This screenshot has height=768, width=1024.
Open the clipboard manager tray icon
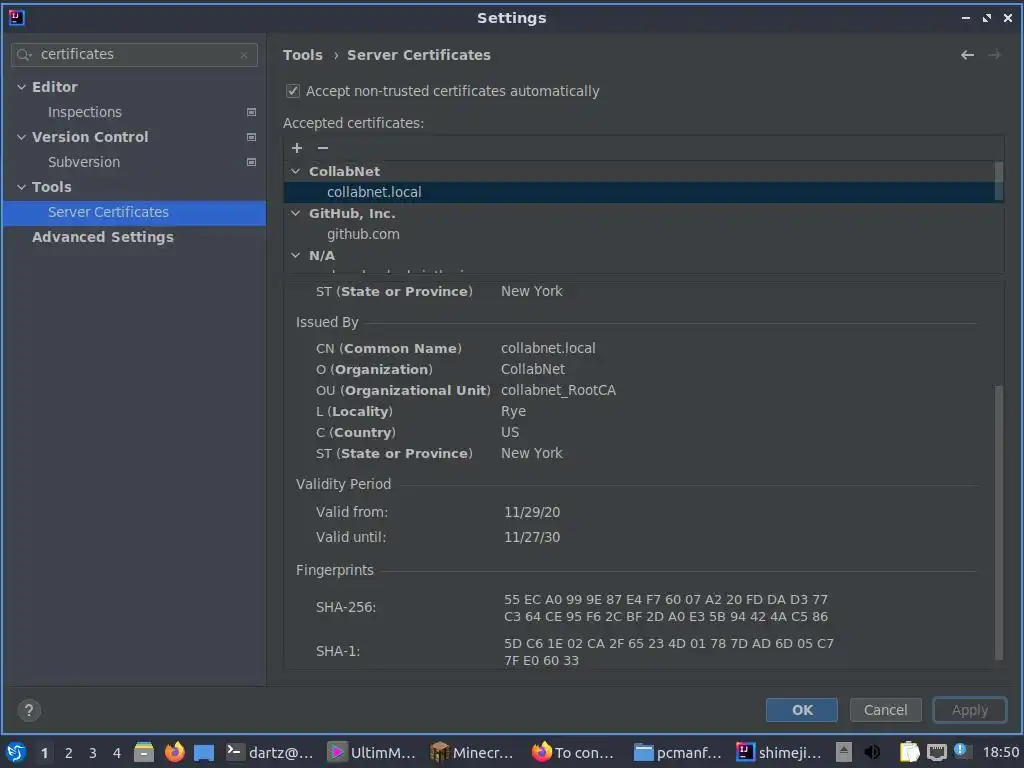909,752
